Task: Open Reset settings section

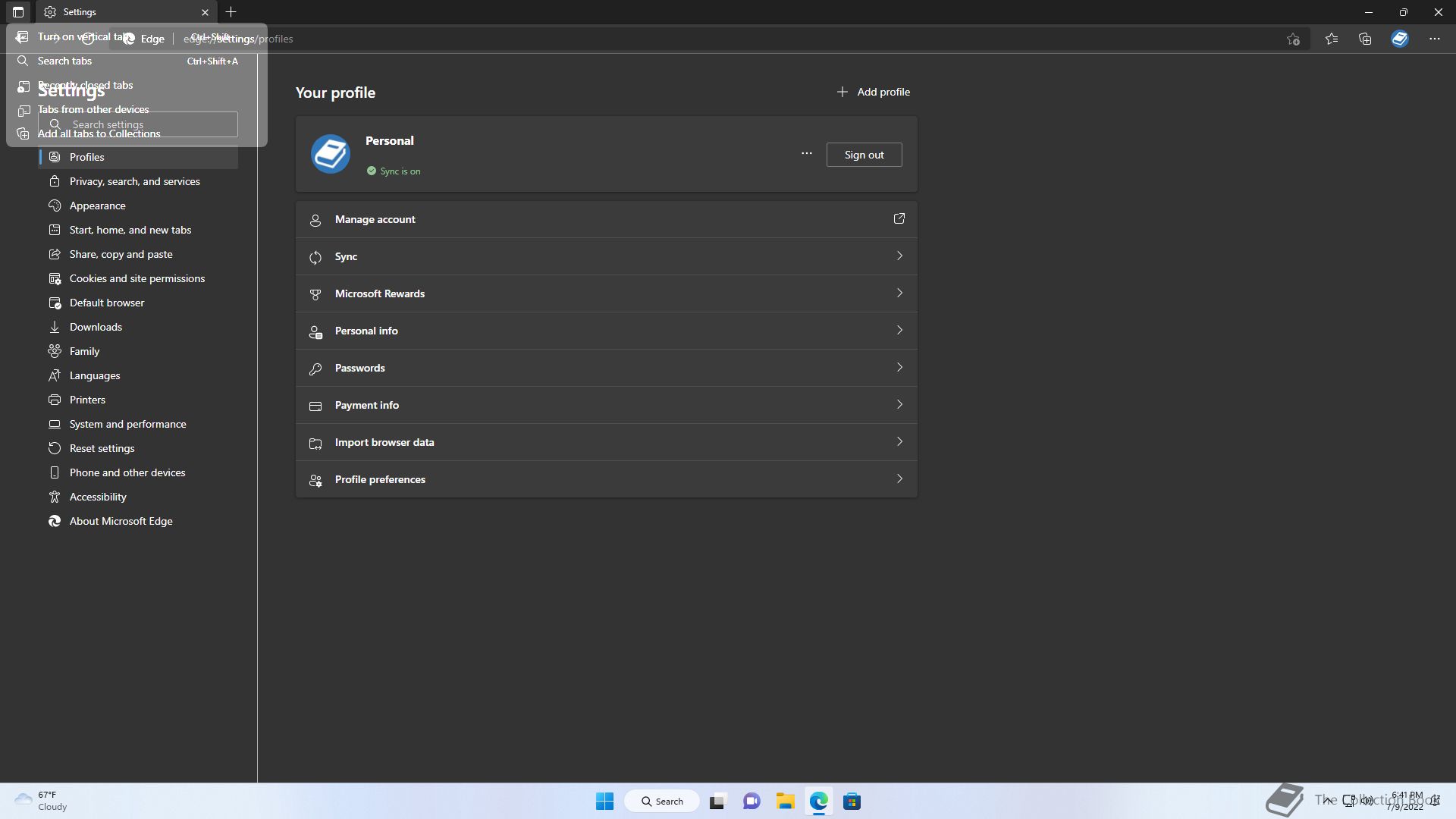Action: pyautogui.click(x=138, y=448)
